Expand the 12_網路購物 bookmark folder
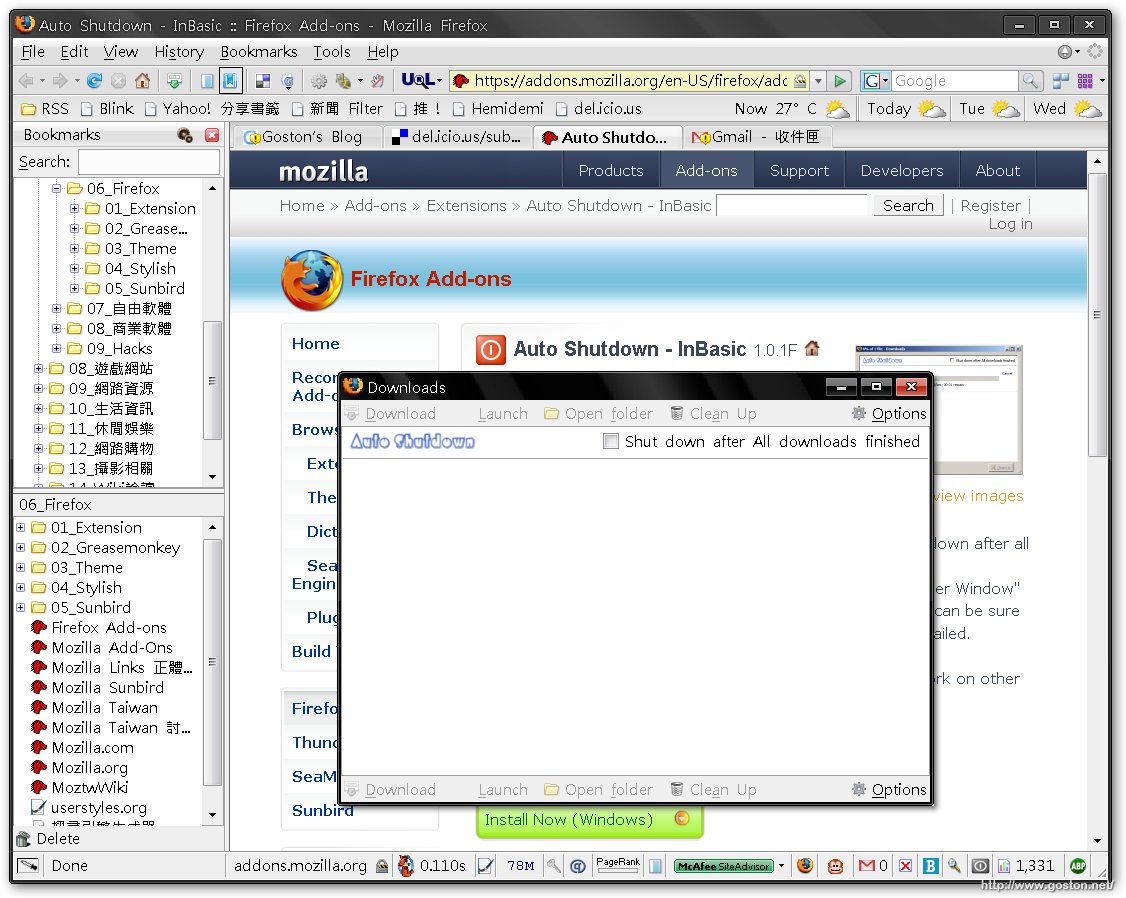 point(38,449)
